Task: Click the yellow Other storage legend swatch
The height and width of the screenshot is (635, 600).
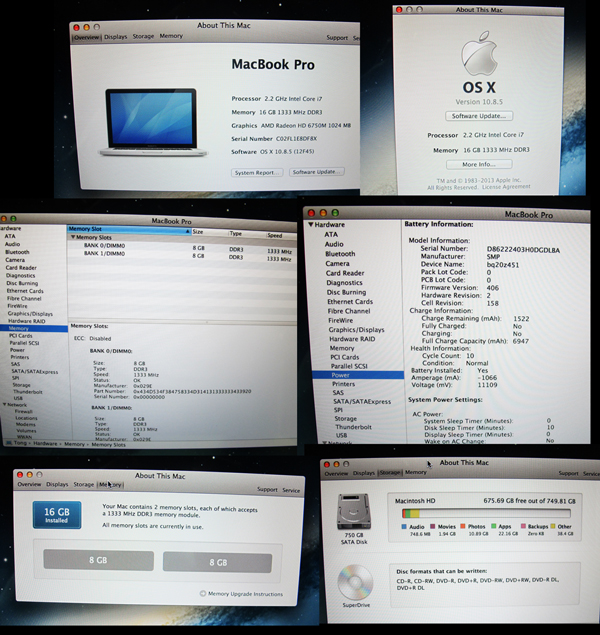Action: tap(553, 526)
